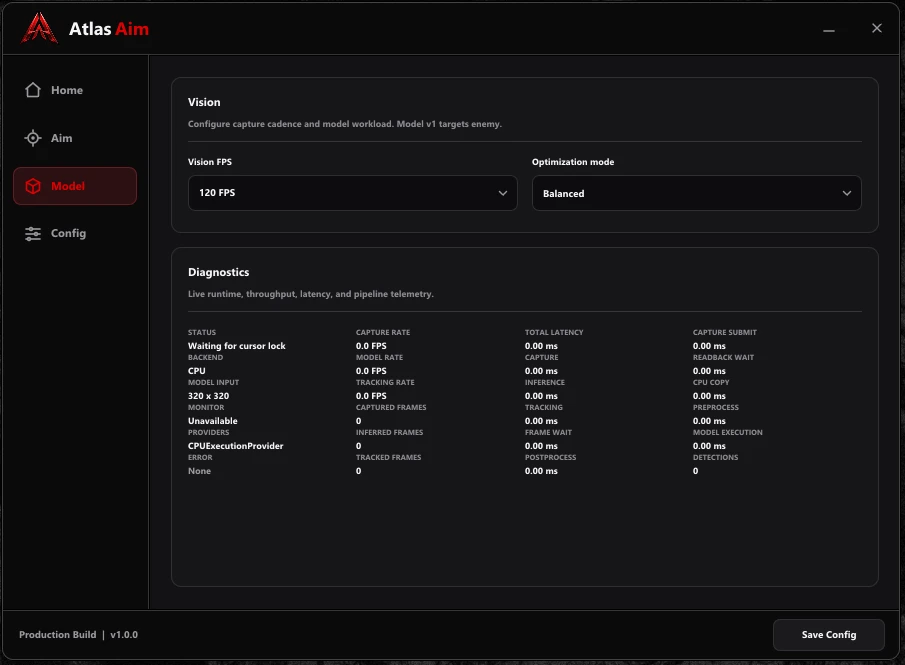The height and width of the screenshot is (665, 905).
Task: Minimize the Atlas Aim window
Action: tap(829, 30)
